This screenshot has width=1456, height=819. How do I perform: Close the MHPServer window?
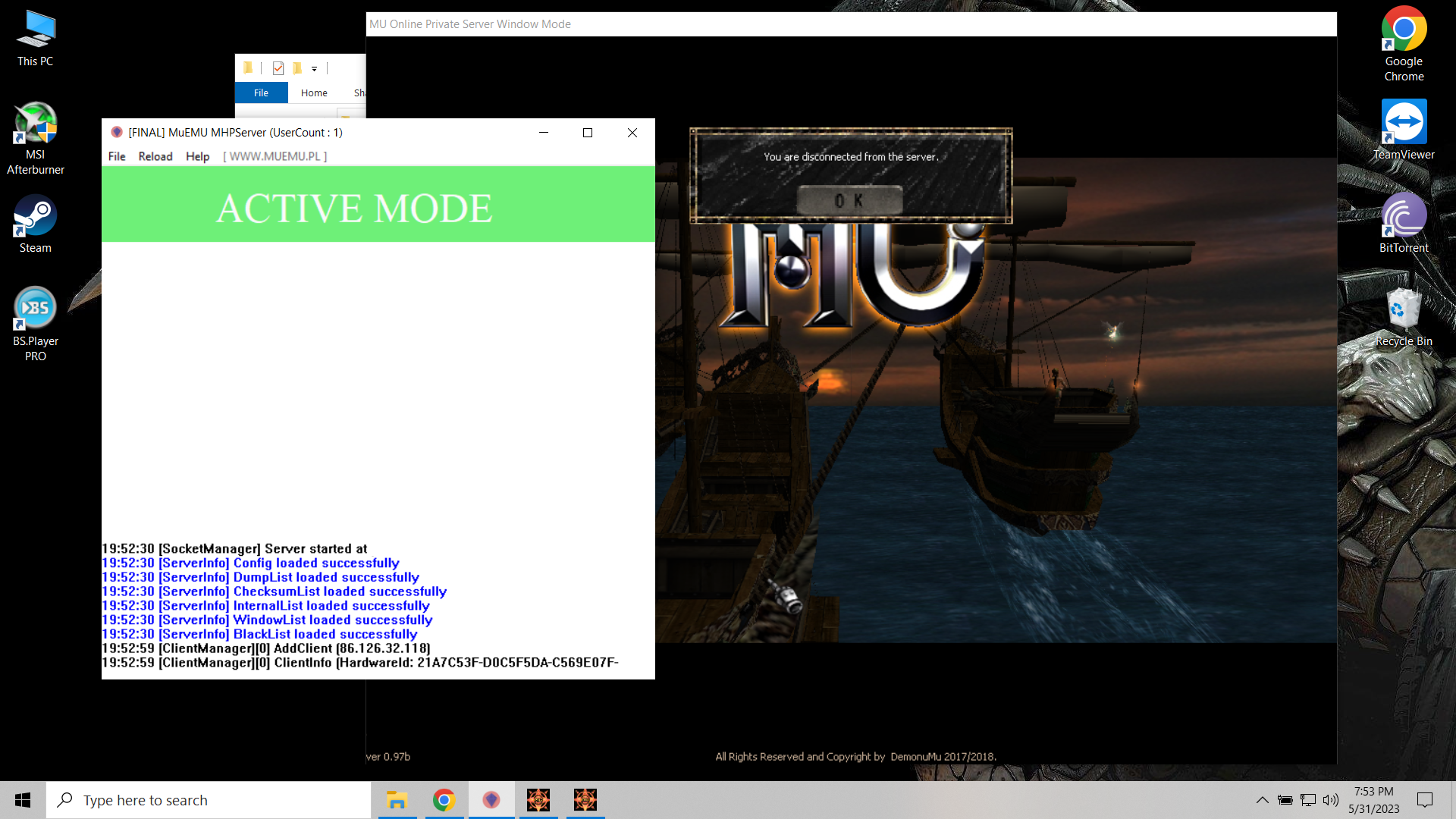click(632, 132)
